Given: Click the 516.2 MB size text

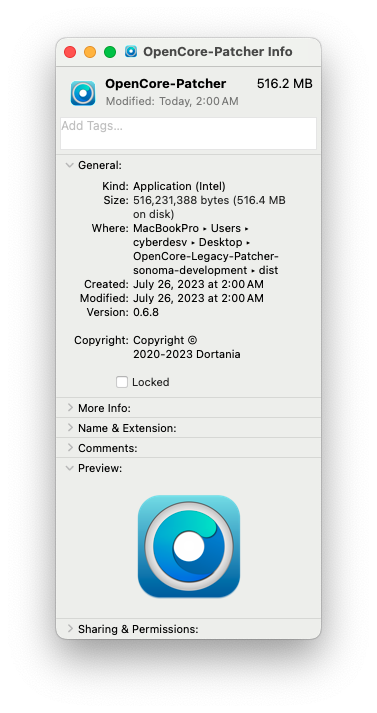Looking at the screenshot, I should (x=285, y=84).
